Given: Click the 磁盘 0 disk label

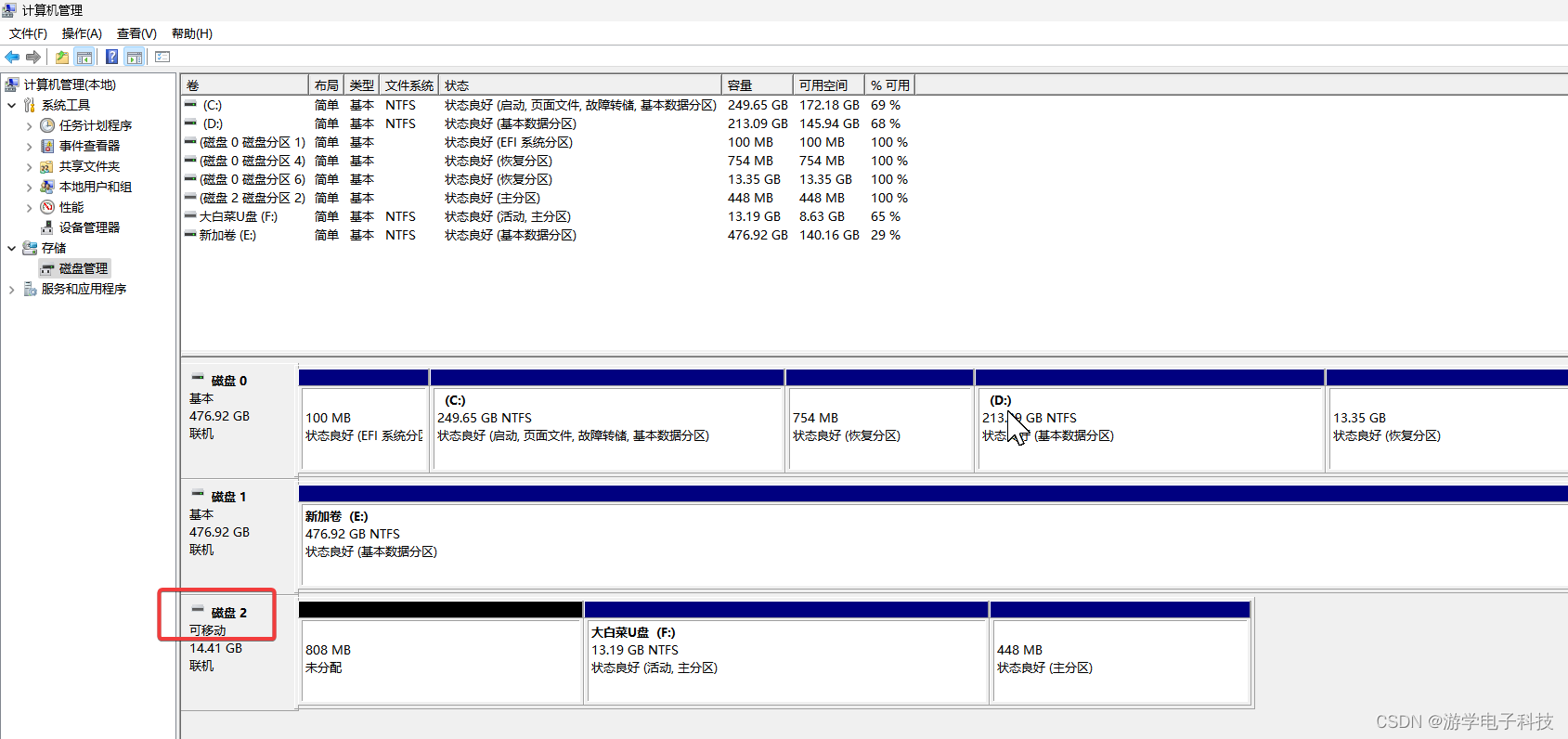Looking at the screenshot, I should (x=228, y=381).
